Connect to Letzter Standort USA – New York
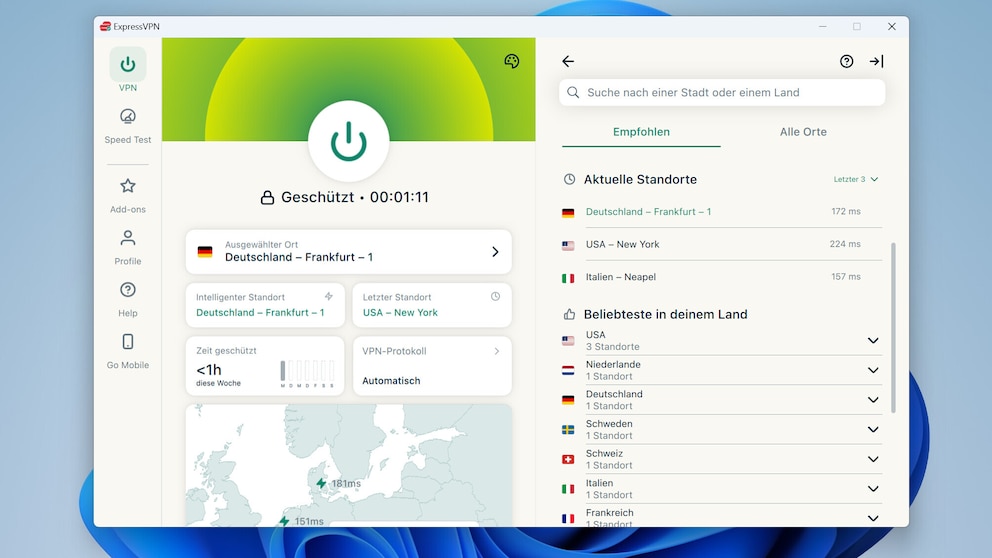This screenshot has width=992, height=558. pos(431,305)
